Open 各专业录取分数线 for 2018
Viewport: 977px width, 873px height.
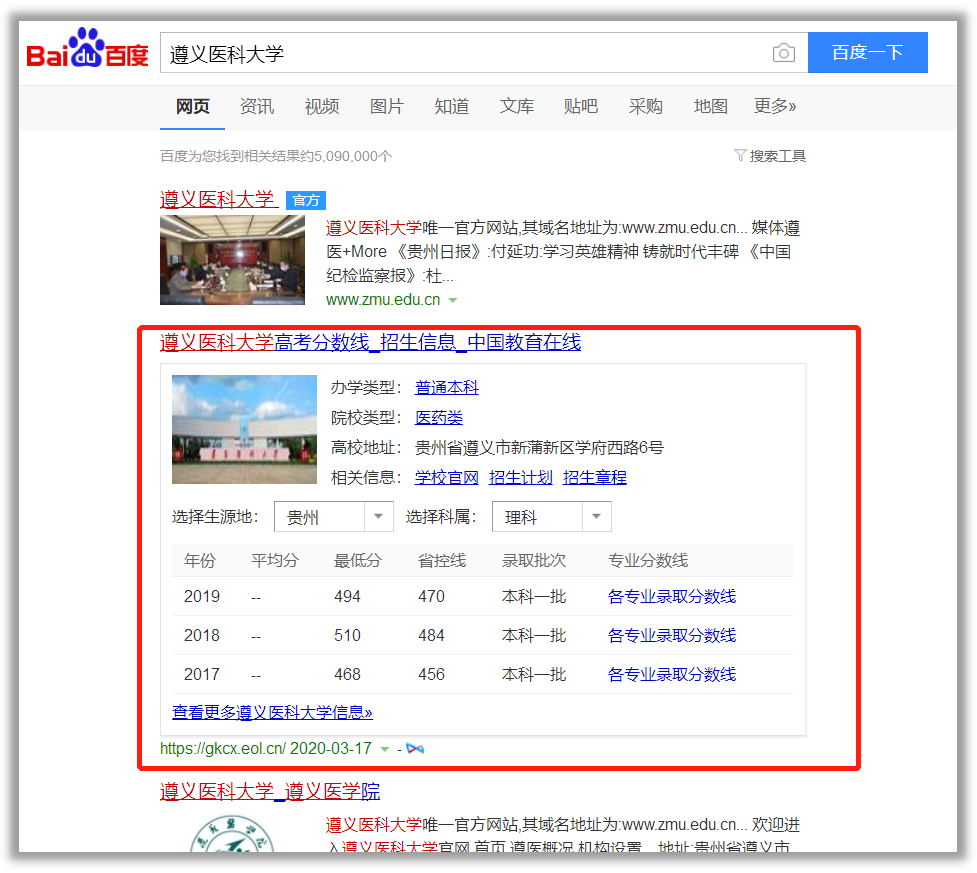[x=672, y=635]
